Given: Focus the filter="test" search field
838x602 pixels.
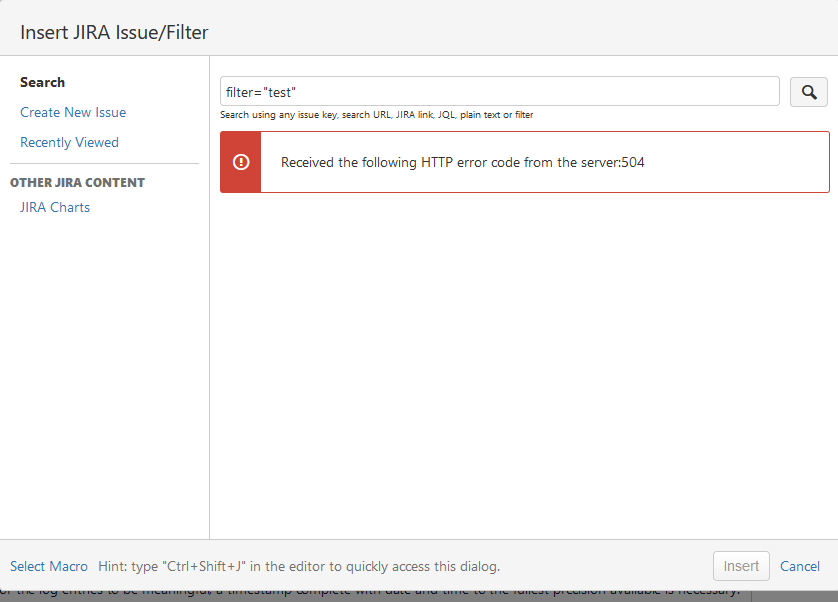Looking at the screenshot, I should (x=500, y=91).
